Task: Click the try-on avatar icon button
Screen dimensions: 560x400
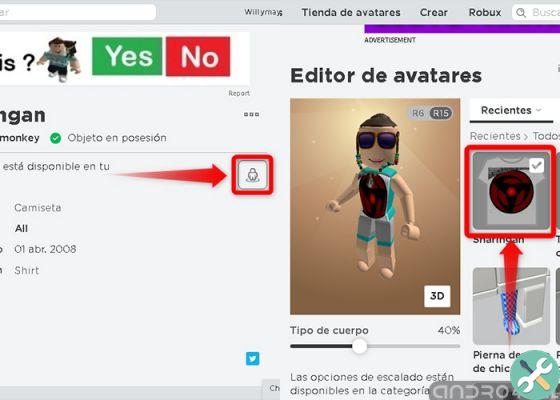Action: point(252,175)
